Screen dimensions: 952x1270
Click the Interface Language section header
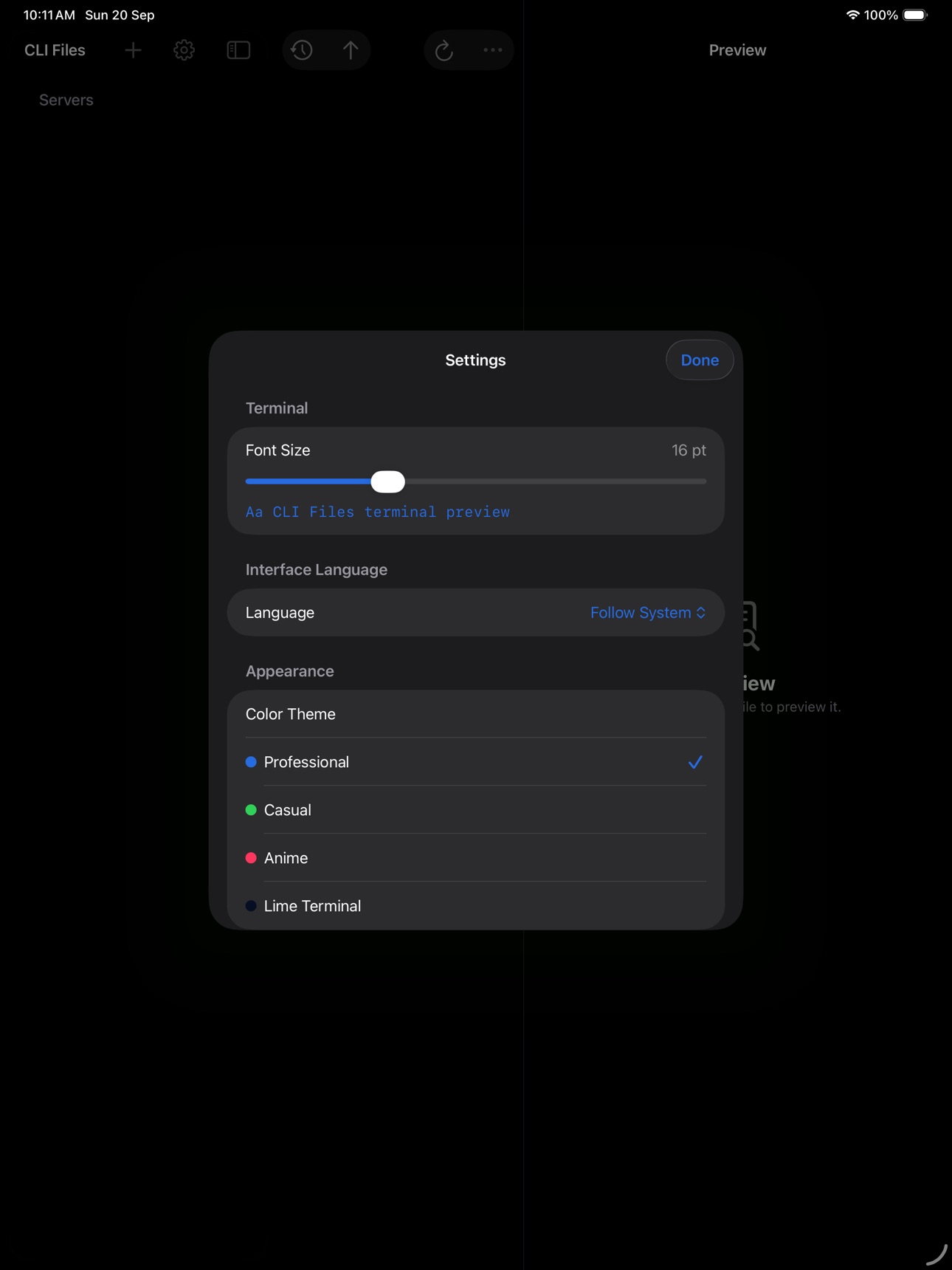coord(317,570)
